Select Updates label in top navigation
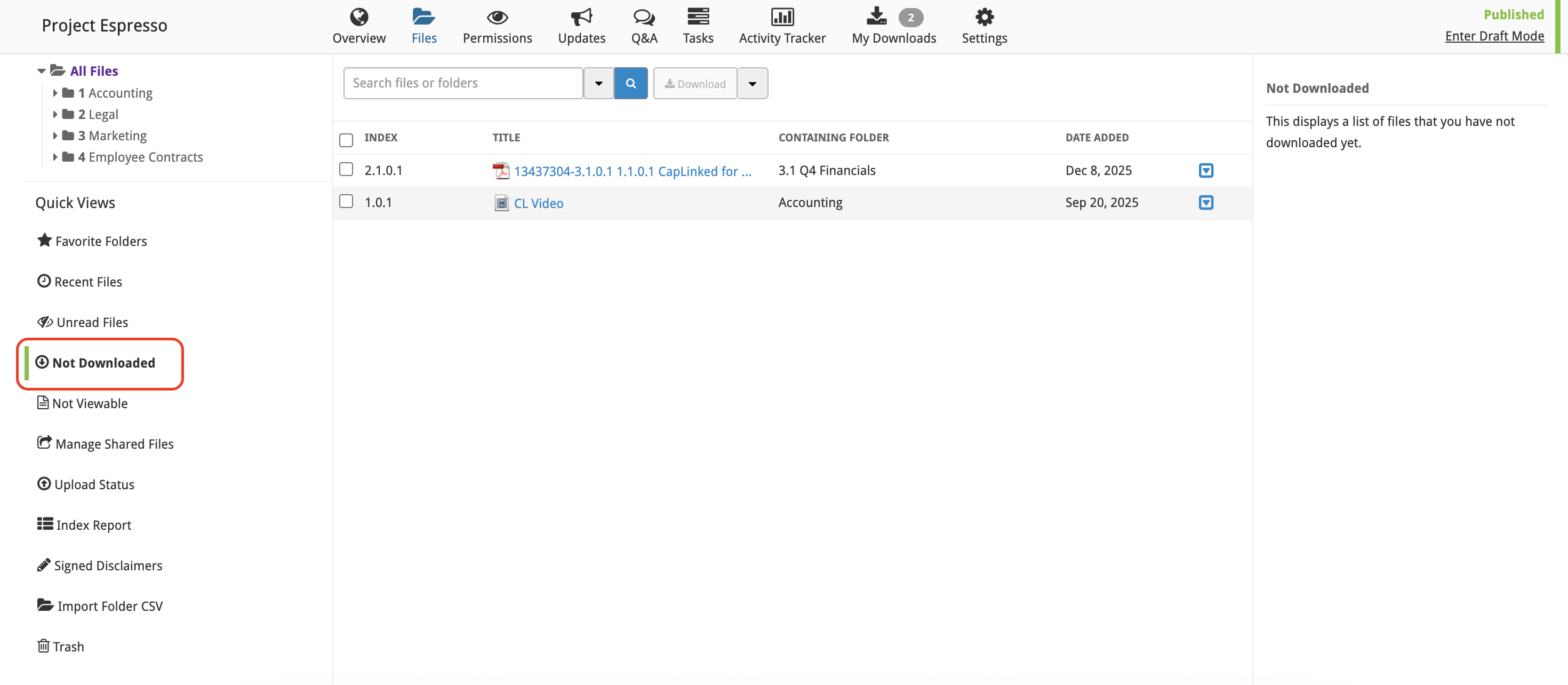The width and height of the screenshot is (1568, 685). pos(581,38)
